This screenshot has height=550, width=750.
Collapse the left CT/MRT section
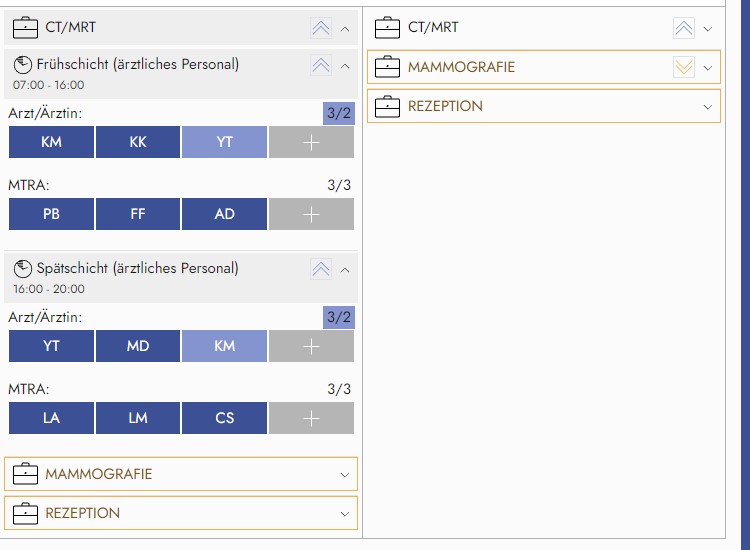point(345,28)
